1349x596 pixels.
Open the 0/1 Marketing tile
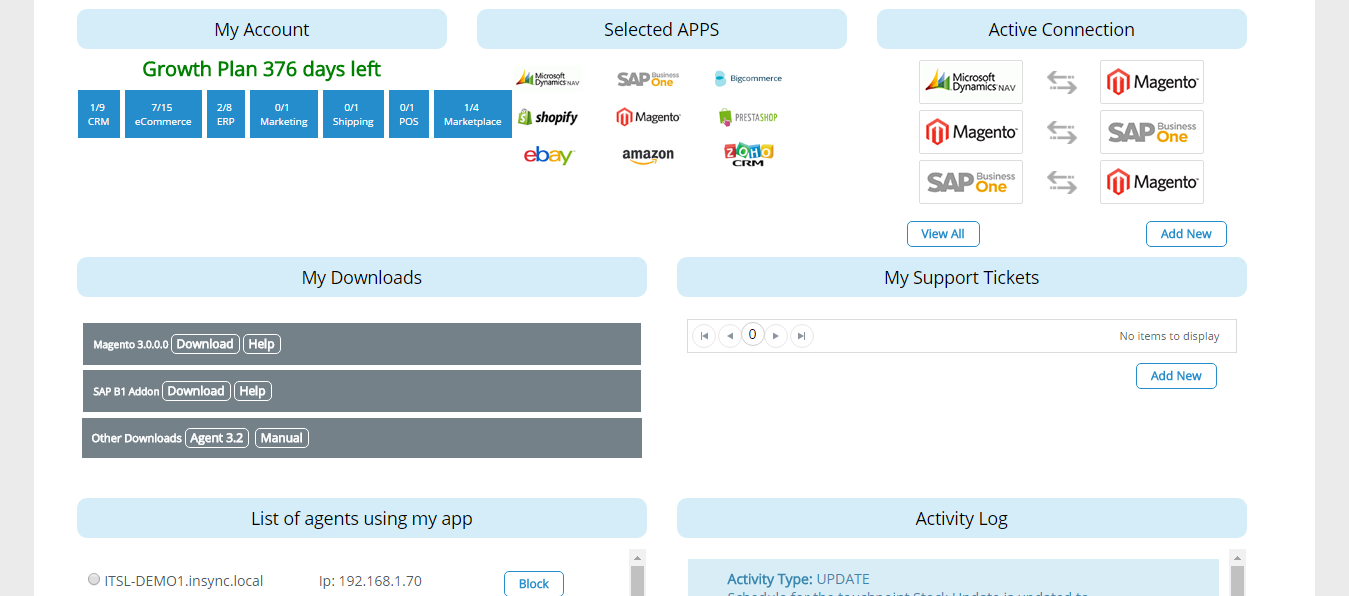tap(284, 114)
